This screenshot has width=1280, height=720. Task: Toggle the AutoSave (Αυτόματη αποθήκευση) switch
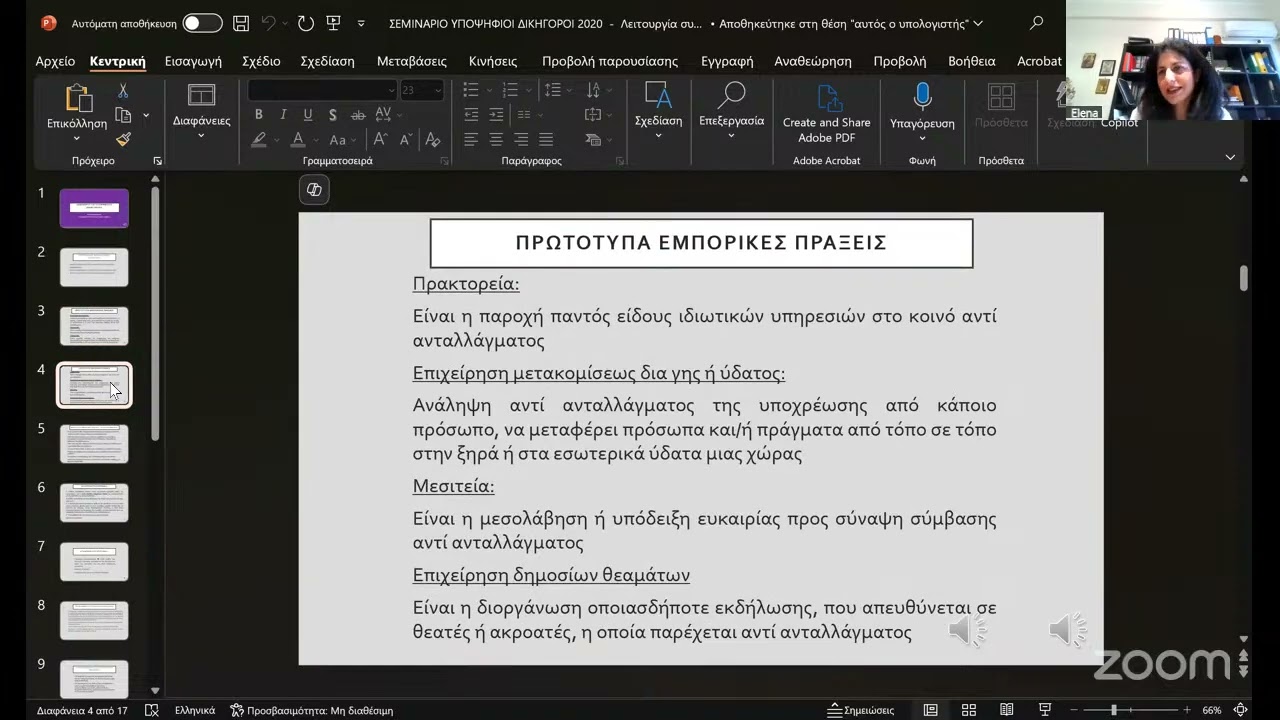[x=202, y=23]
